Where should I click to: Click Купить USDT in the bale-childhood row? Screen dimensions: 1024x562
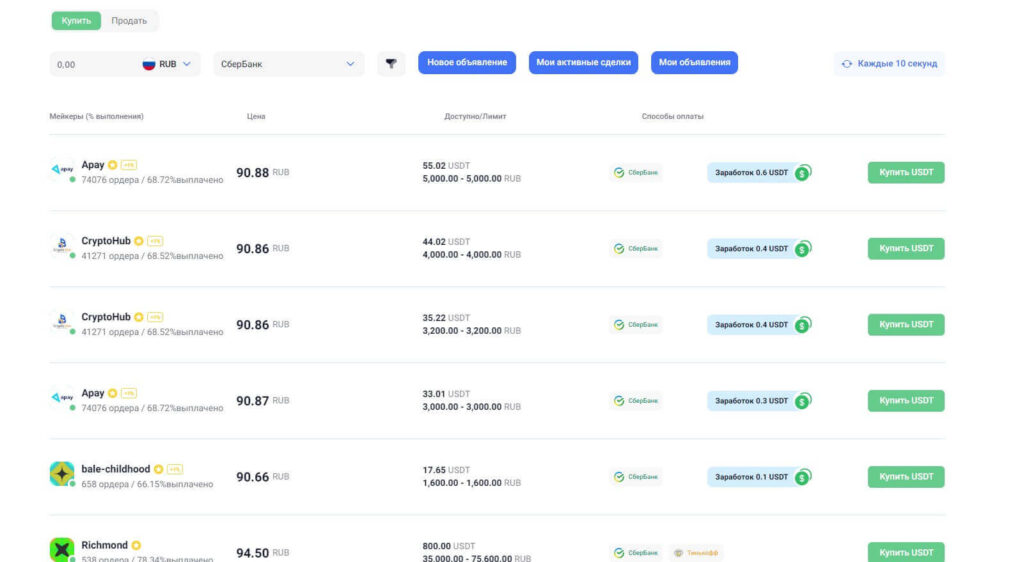click(x=906, y=477)
